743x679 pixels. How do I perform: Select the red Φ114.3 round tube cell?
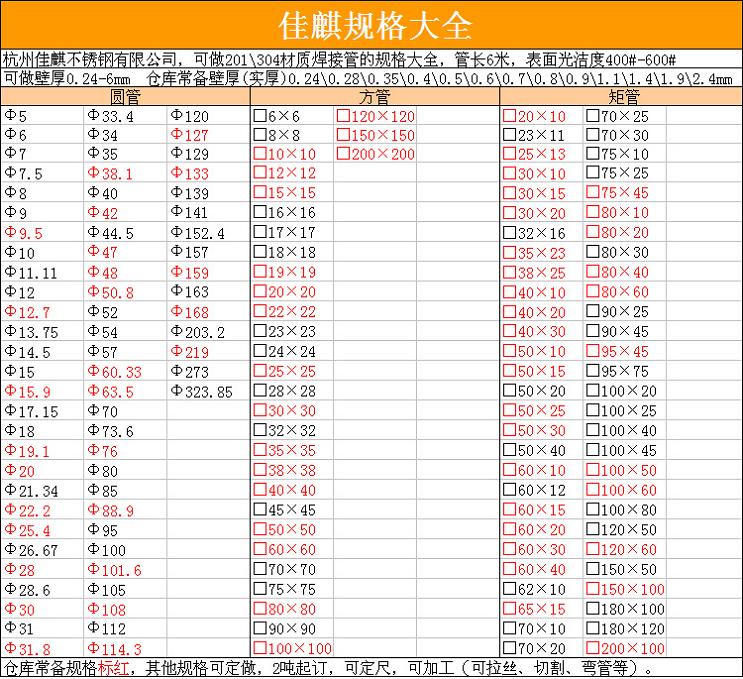coord(115,649)
